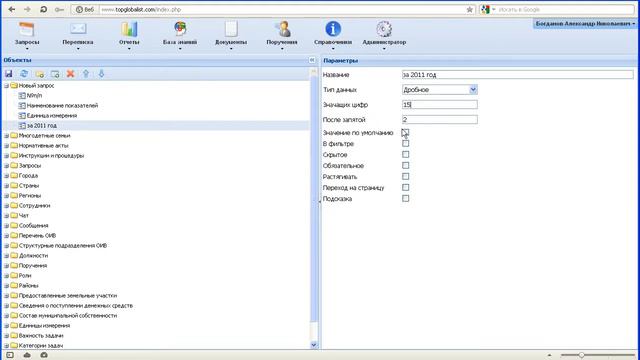Open the Отчеты chart icon
The height and width of the screenshot is (360, 640).
[129, 29]
